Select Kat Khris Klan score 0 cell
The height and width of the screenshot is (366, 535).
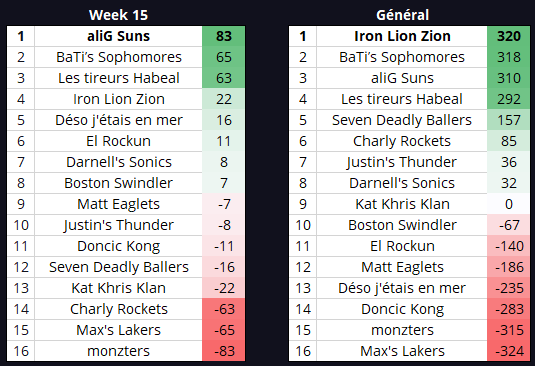pyautogui.click(x=508, y=204)
